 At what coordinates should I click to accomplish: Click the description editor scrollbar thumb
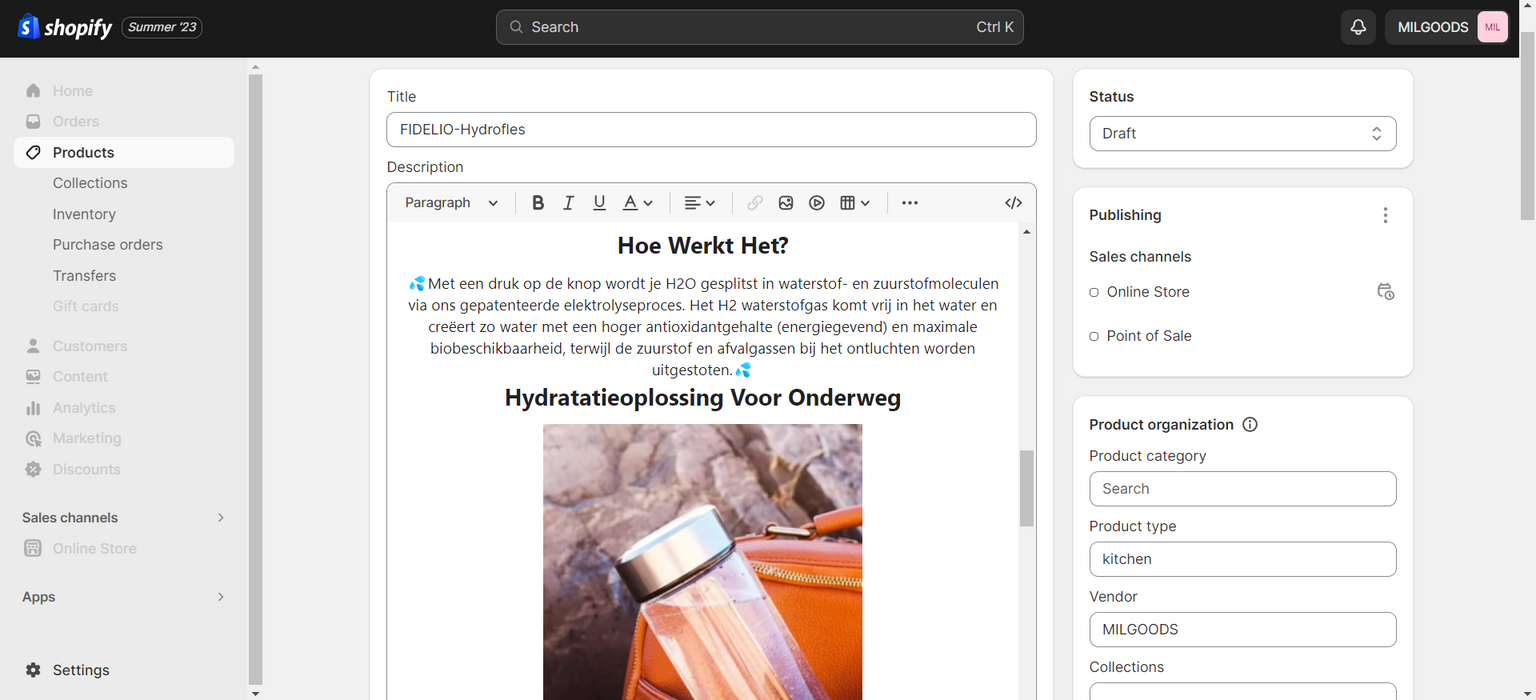pyautogui.click(x=1027, y=488)
